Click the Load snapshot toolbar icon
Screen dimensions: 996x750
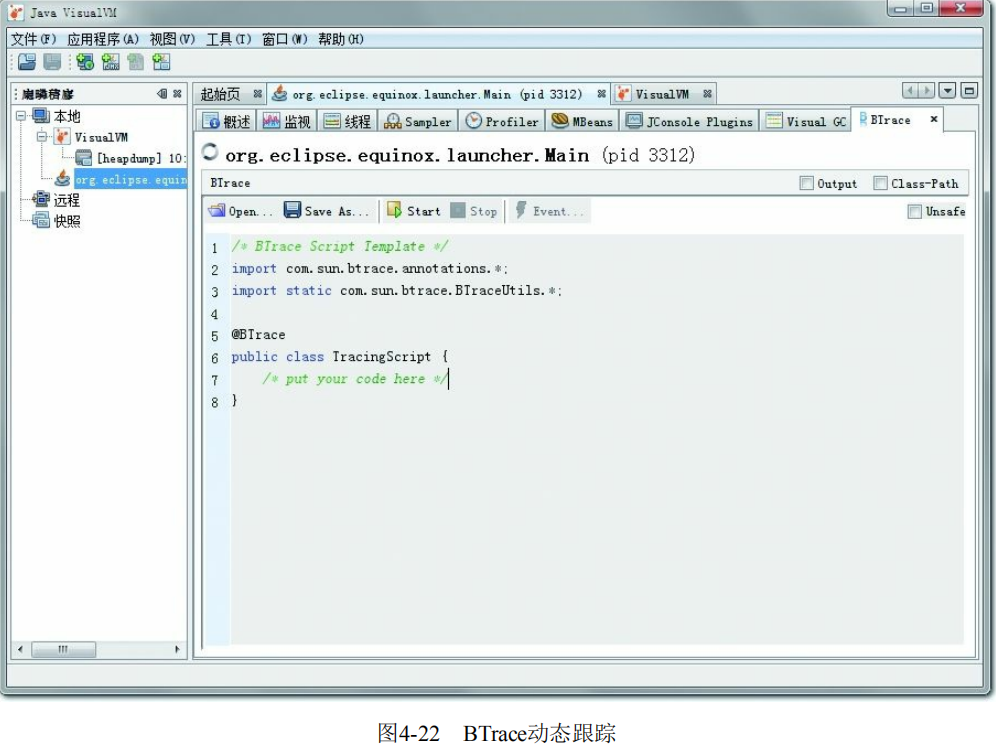(x=27, y=62)
